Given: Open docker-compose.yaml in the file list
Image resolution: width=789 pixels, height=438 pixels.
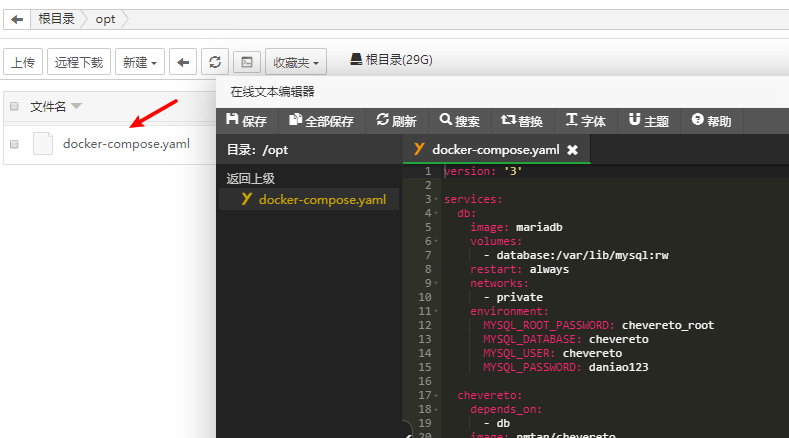Looking at the screenshot, I should click(x=126, y=144).
